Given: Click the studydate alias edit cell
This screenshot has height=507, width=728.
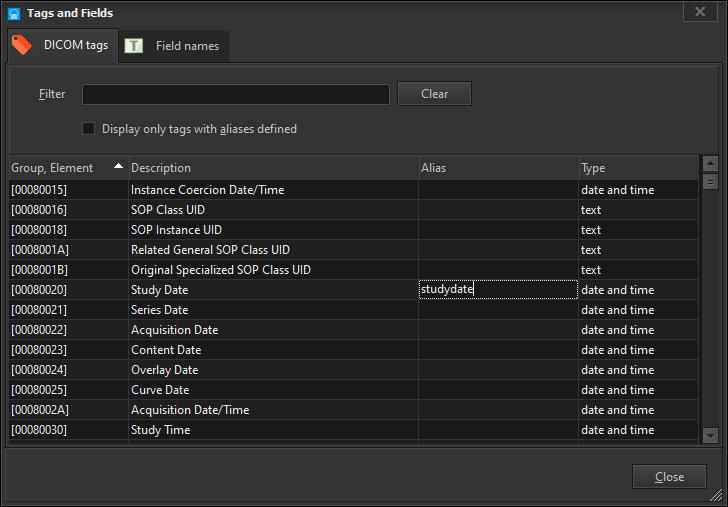Looking at the screenshot, I should click(497, 290).
